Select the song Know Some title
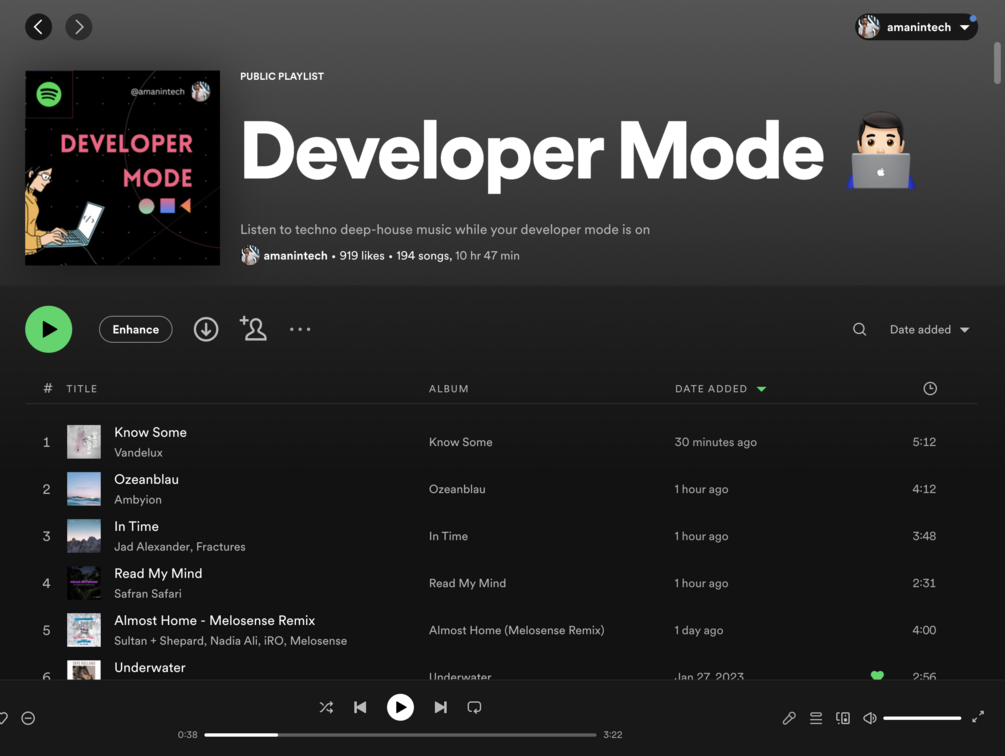Screen dimensions: 1005x756 [151, 432]
